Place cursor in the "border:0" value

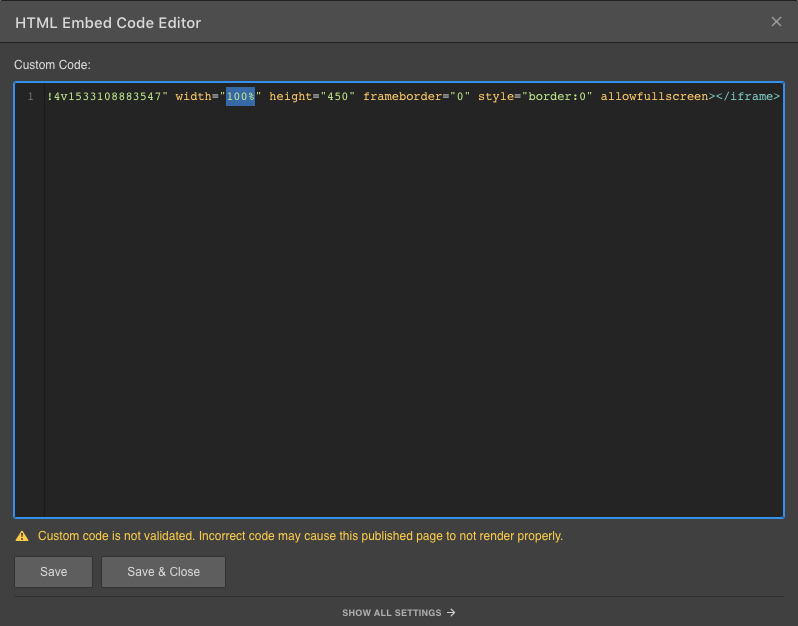[557, 97]
